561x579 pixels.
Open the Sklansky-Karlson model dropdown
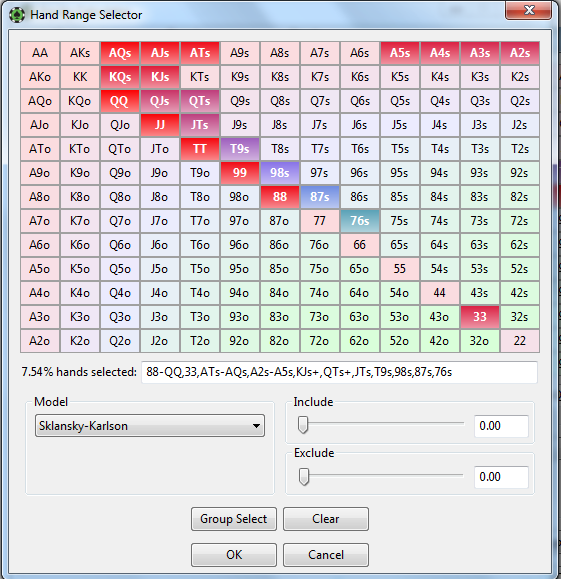coord(150,426)
